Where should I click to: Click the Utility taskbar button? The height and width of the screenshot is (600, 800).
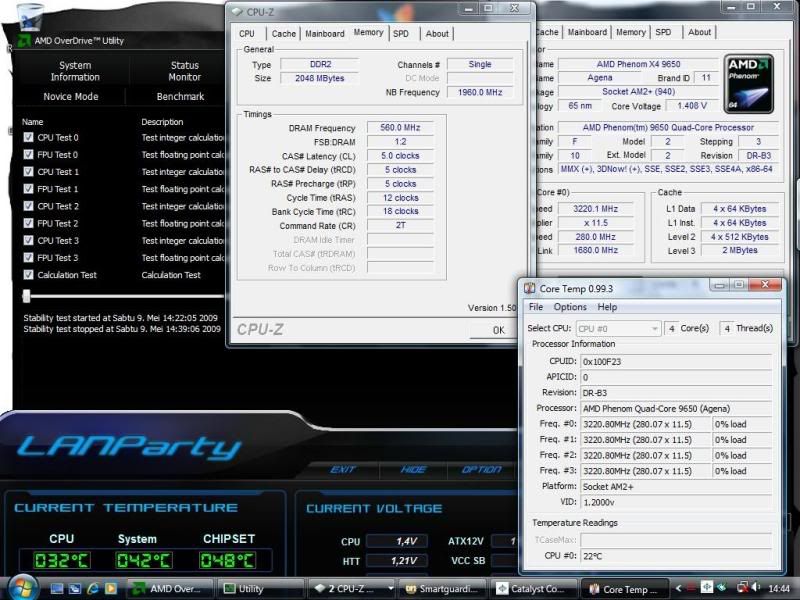tap(260, 589)
